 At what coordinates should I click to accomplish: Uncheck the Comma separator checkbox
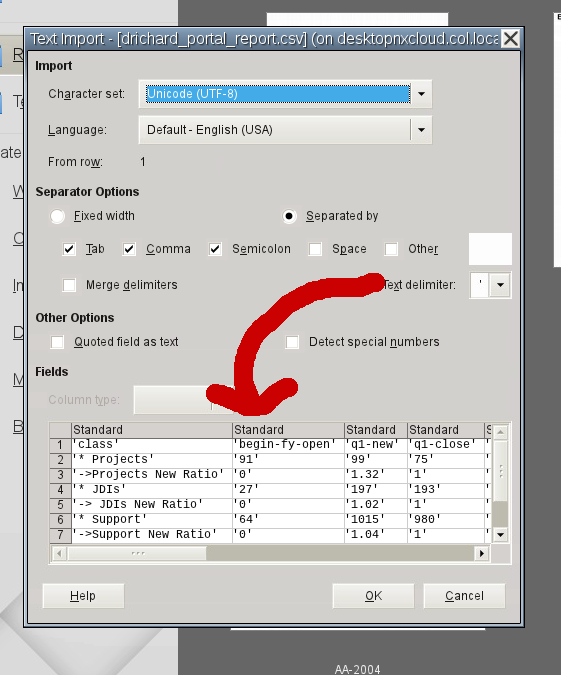(x=129, y=249)
